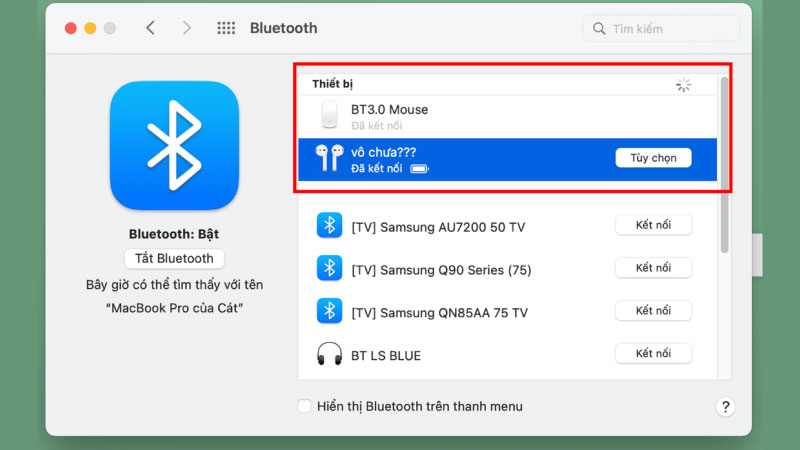The image size is (800, 450).
Task: Click Đã kết nối status under BT3.0 Mouse
Action: click(377, 126)
